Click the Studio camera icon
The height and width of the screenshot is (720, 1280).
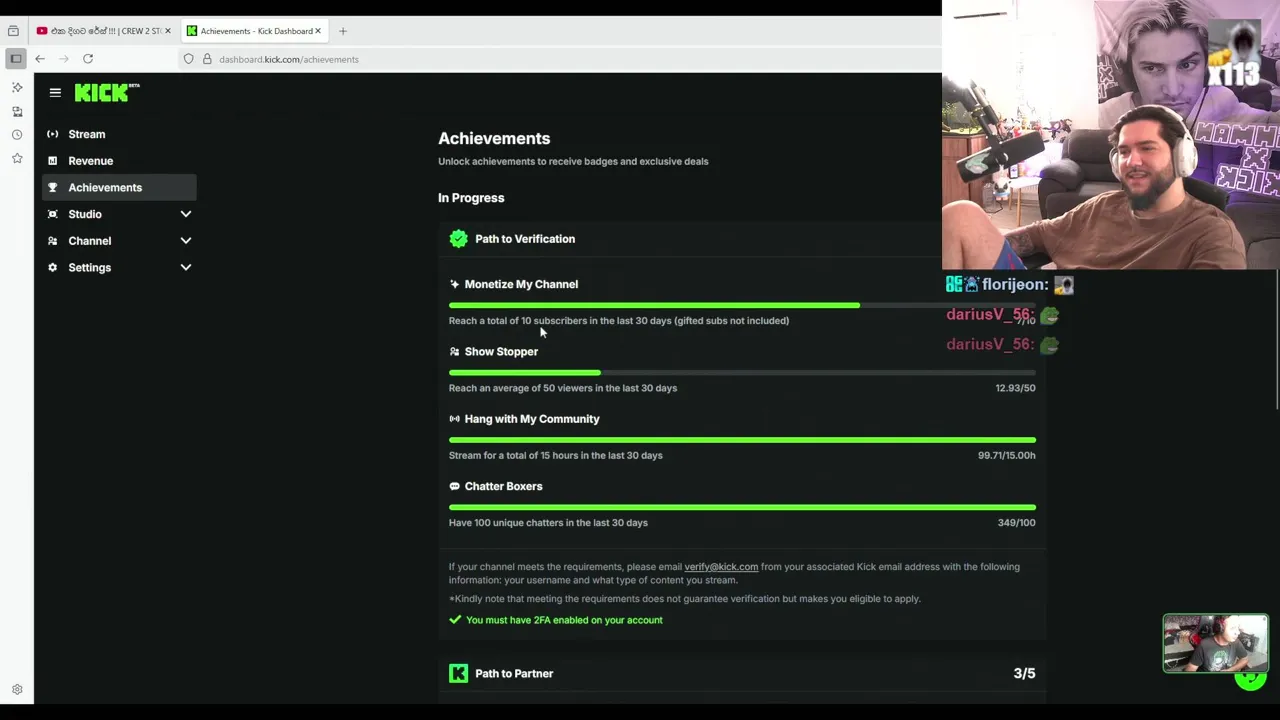click(53, 214)
